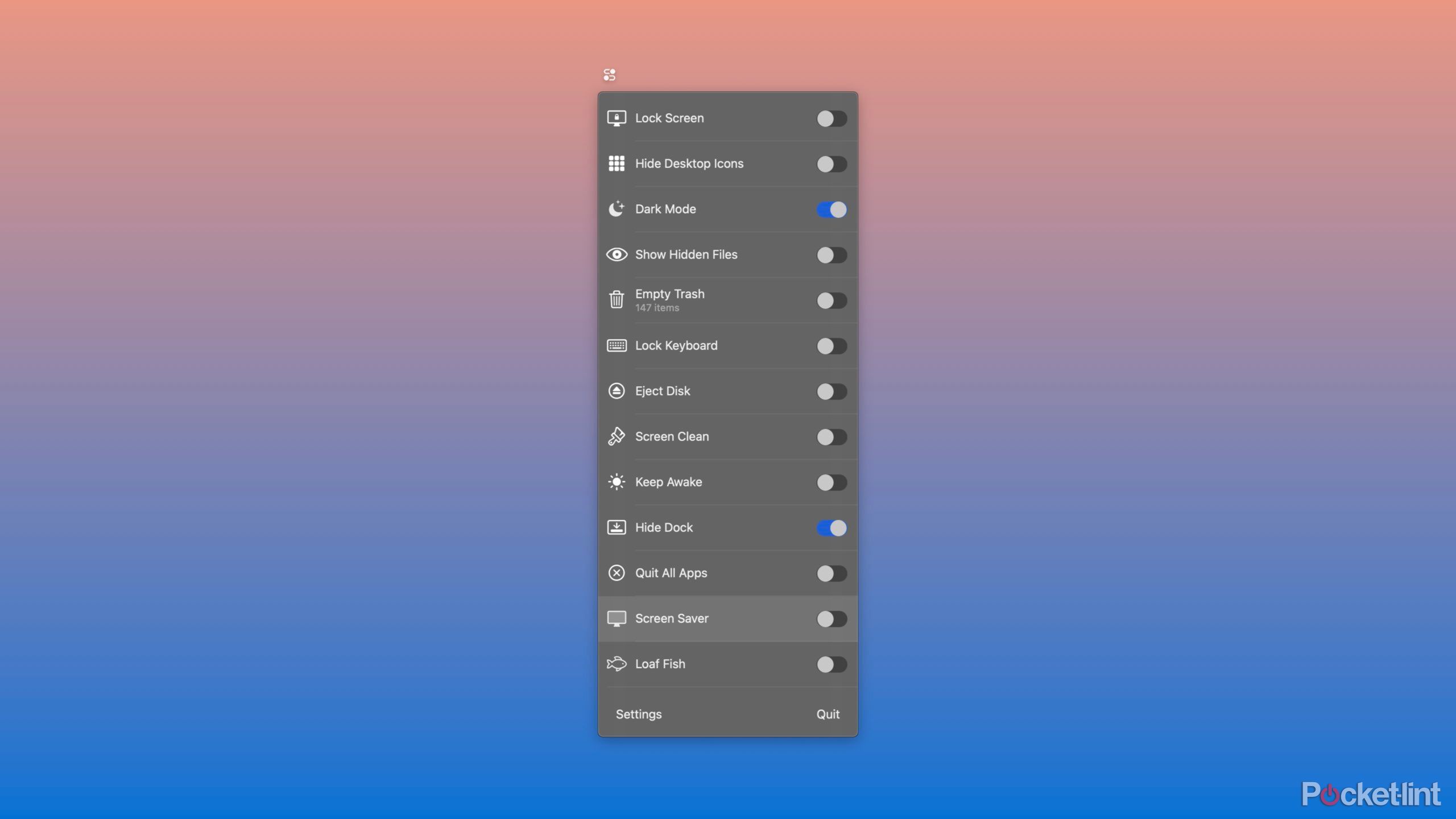This screenshot has width=1456, height=819.
Task: Click the Lock Keyboard icon
Action: [x=617, y=345]
